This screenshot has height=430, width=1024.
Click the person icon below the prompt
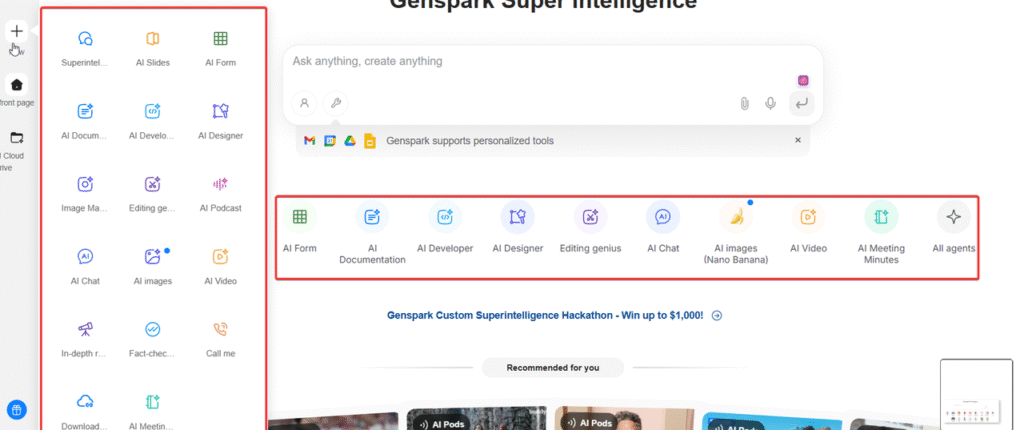(x=305, y=103)
